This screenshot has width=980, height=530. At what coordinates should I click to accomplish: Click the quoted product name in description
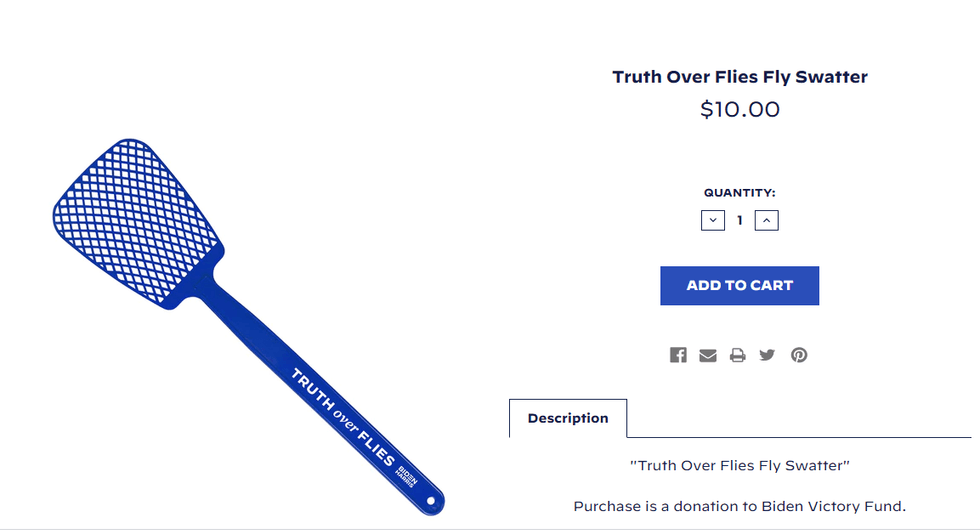(740, 465)
